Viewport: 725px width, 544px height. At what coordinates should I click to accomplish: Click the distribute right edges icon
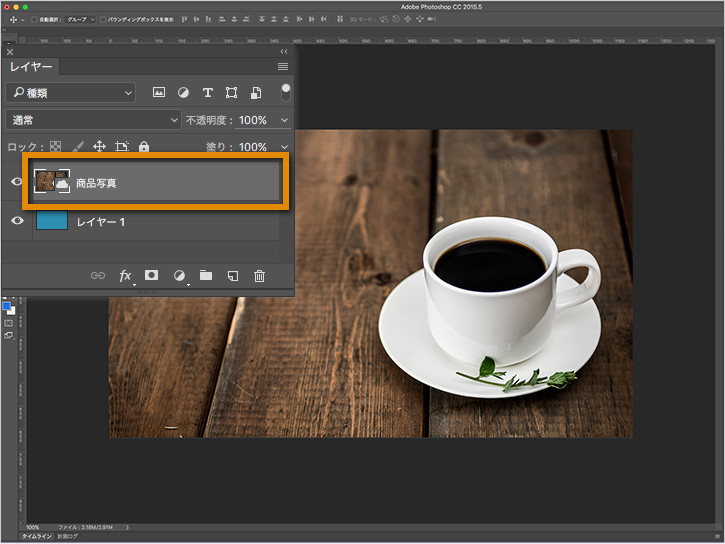click(324, 19)
